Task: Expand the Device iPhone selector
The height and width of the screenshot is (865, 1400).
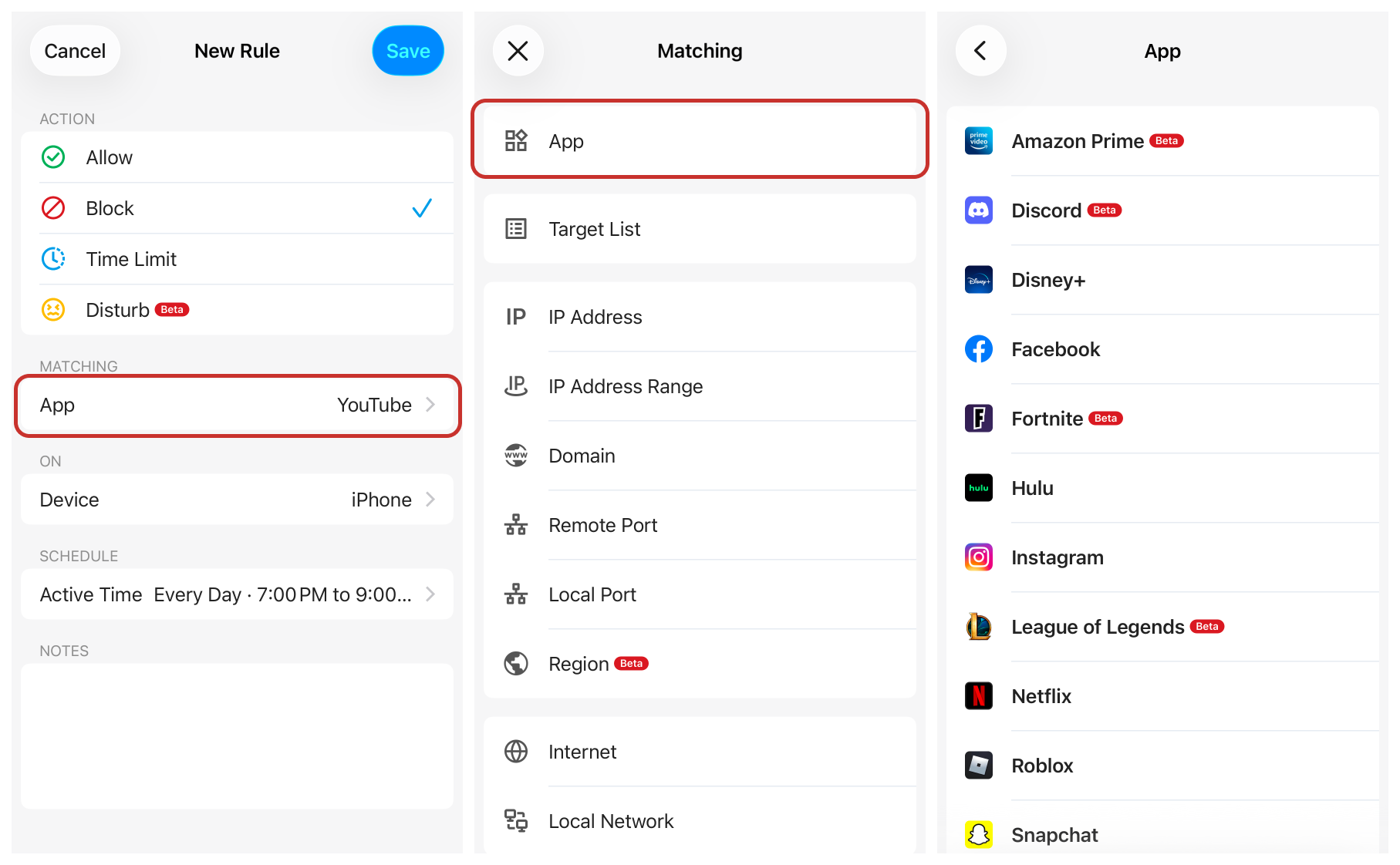Action: click(x=237, y=500)
